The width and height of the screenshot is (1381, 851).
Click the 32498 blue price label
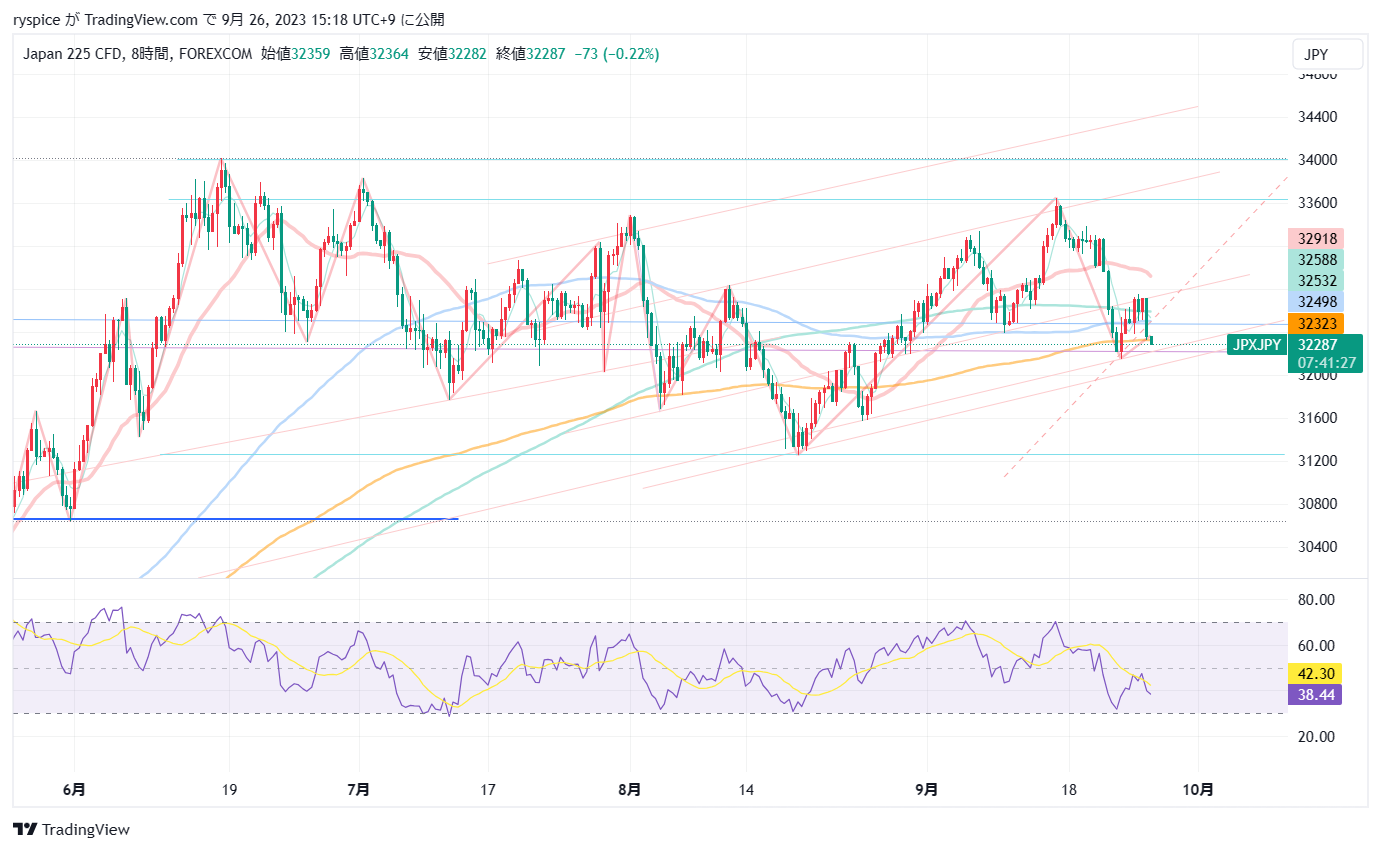[x=1315, y=302]
